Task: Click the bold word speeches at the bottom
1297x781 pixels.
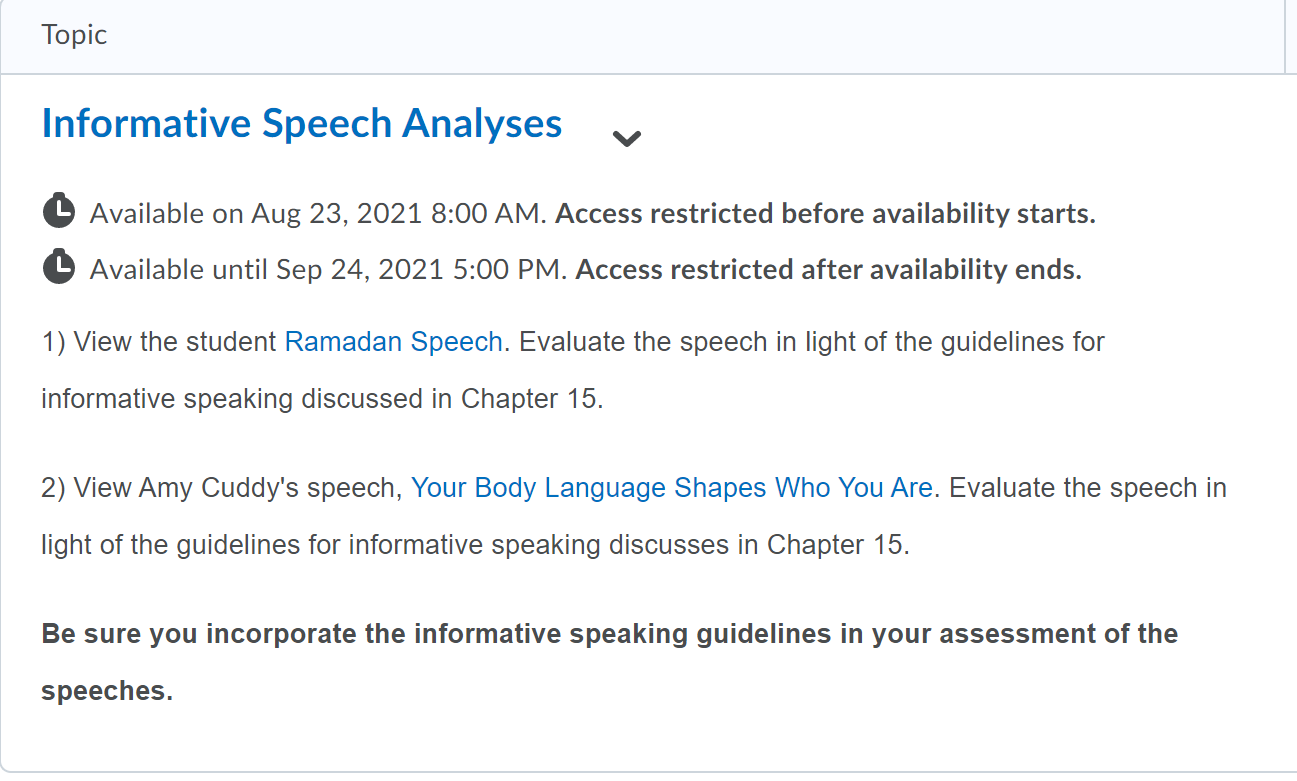Action: pos(107,692)
